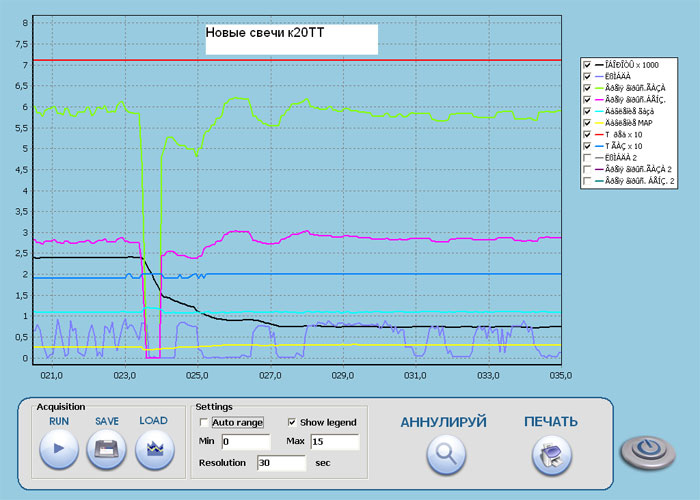The image size is (700, 500).
Task: Uncheck the cyan legend series checkbox
Action: point(588,111)
